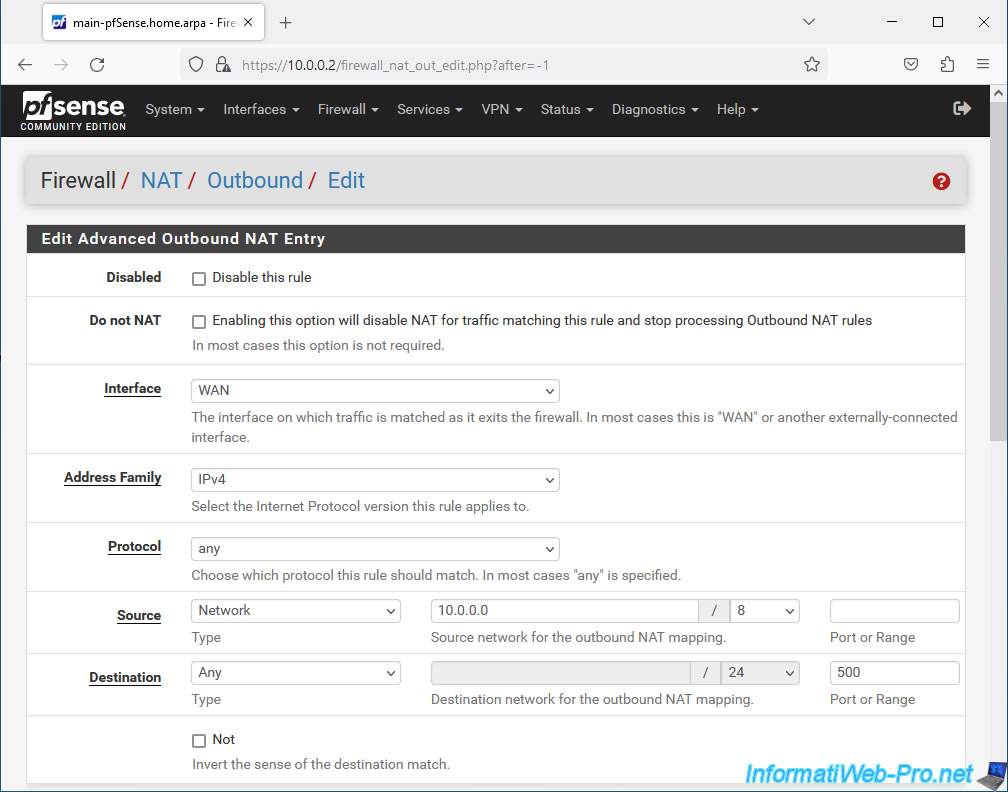Click the source network address field 10.0.0.0
This screenshot has width=1008, height=792.
(x=564, y=611)
